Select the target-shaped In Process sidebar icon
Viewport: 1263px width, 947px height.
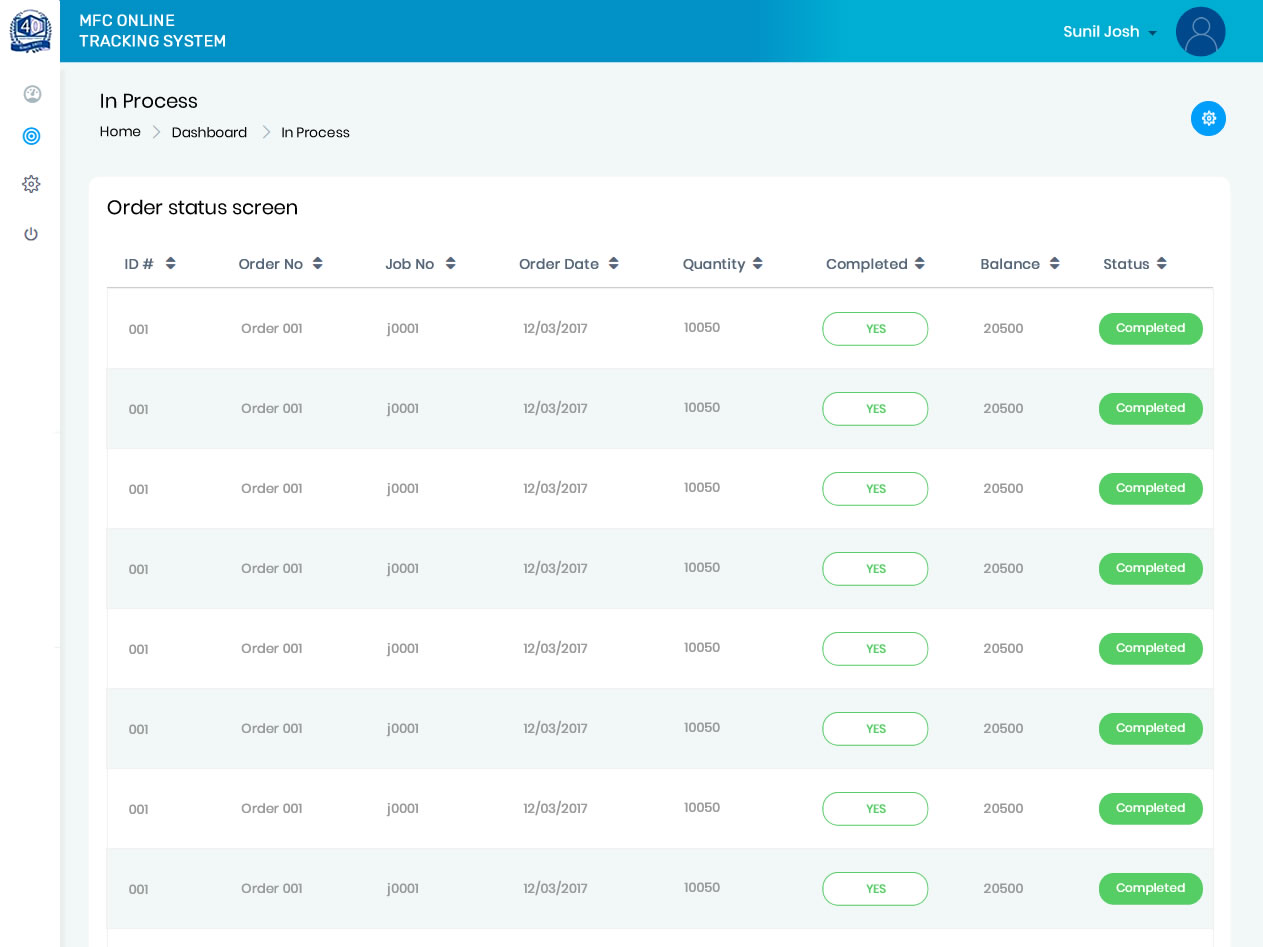tap(31, 136)
